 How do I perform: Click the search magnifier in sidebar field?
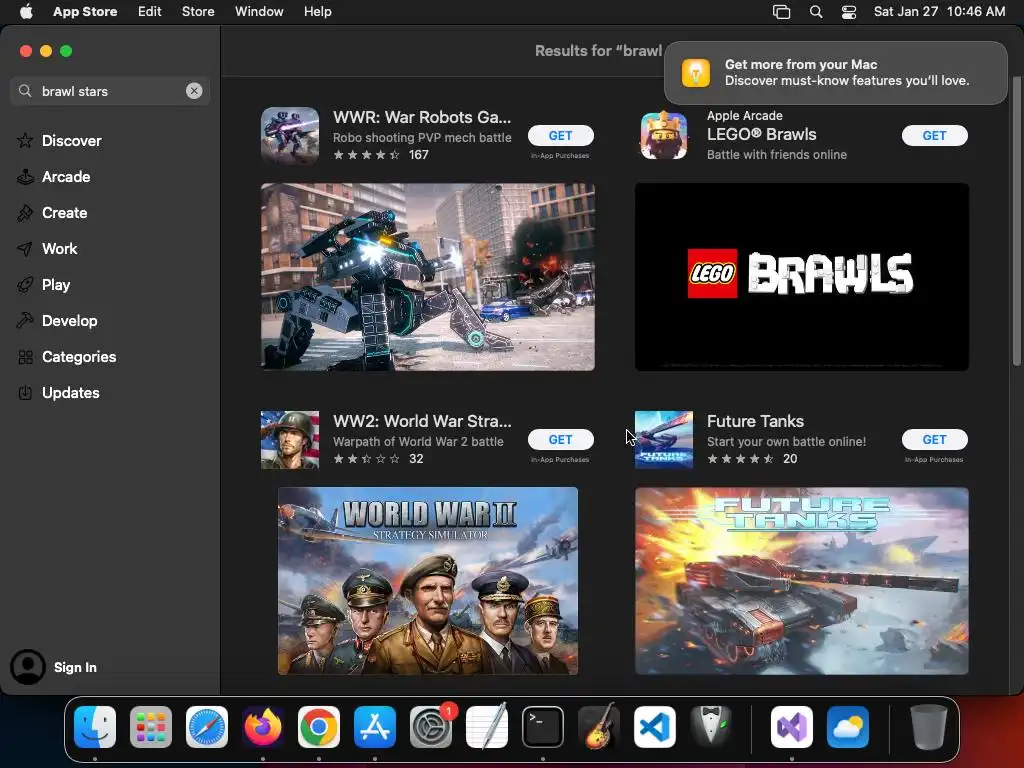[x=25, y=91]
